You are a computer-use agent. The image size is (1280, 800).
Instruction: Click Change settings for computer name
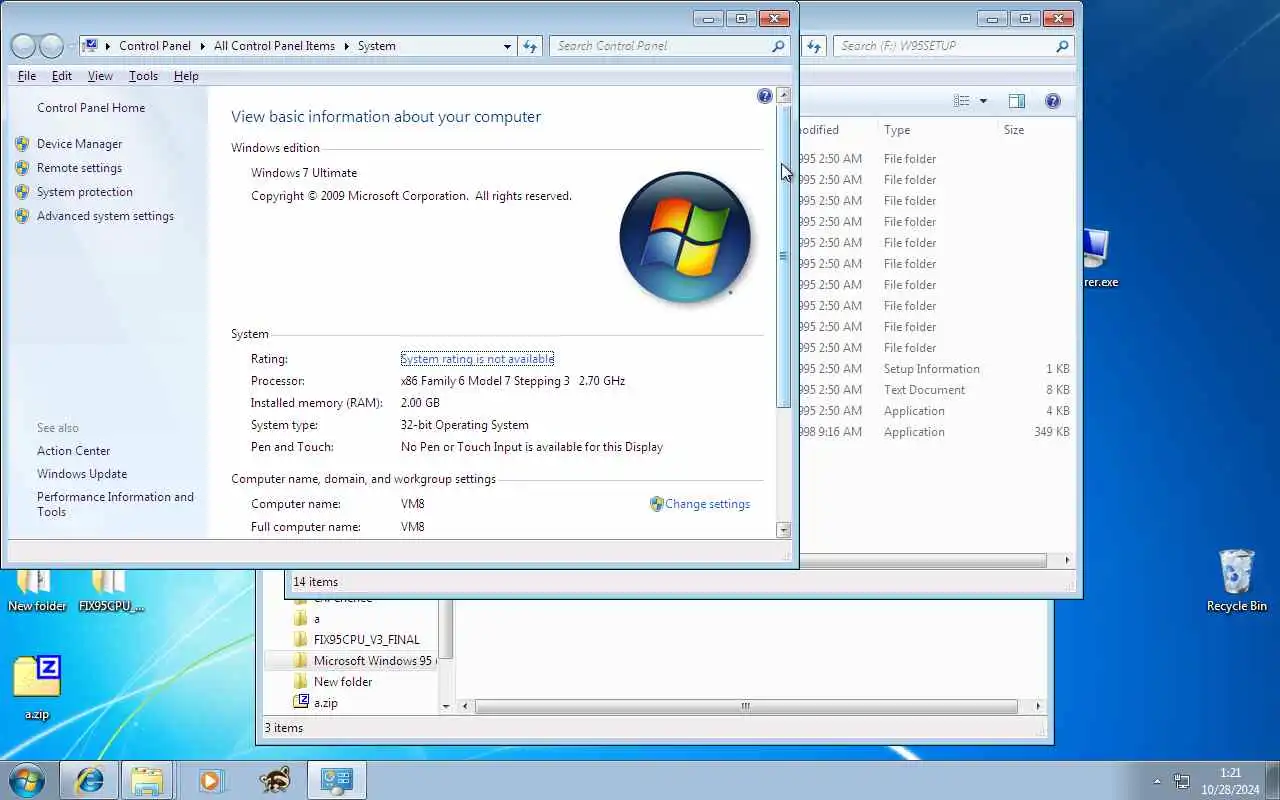pos(707,504)
